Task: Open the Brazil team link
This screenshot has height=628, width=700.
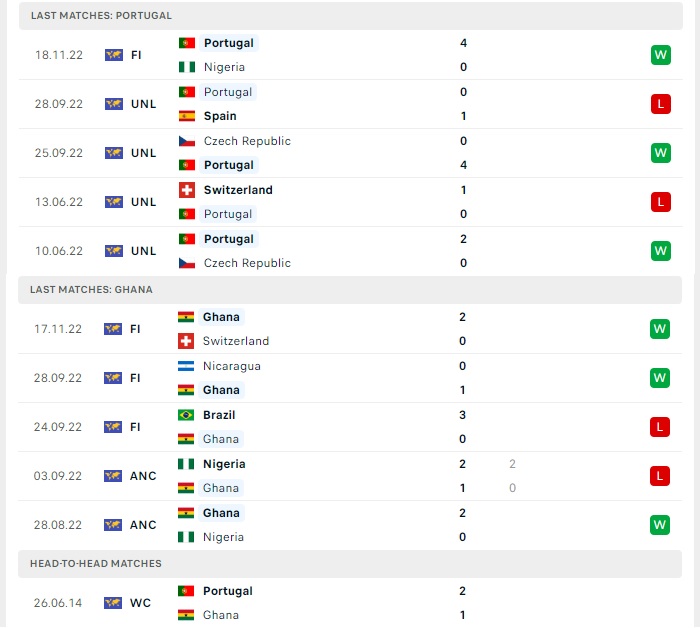Action: (x=219, y=415)
